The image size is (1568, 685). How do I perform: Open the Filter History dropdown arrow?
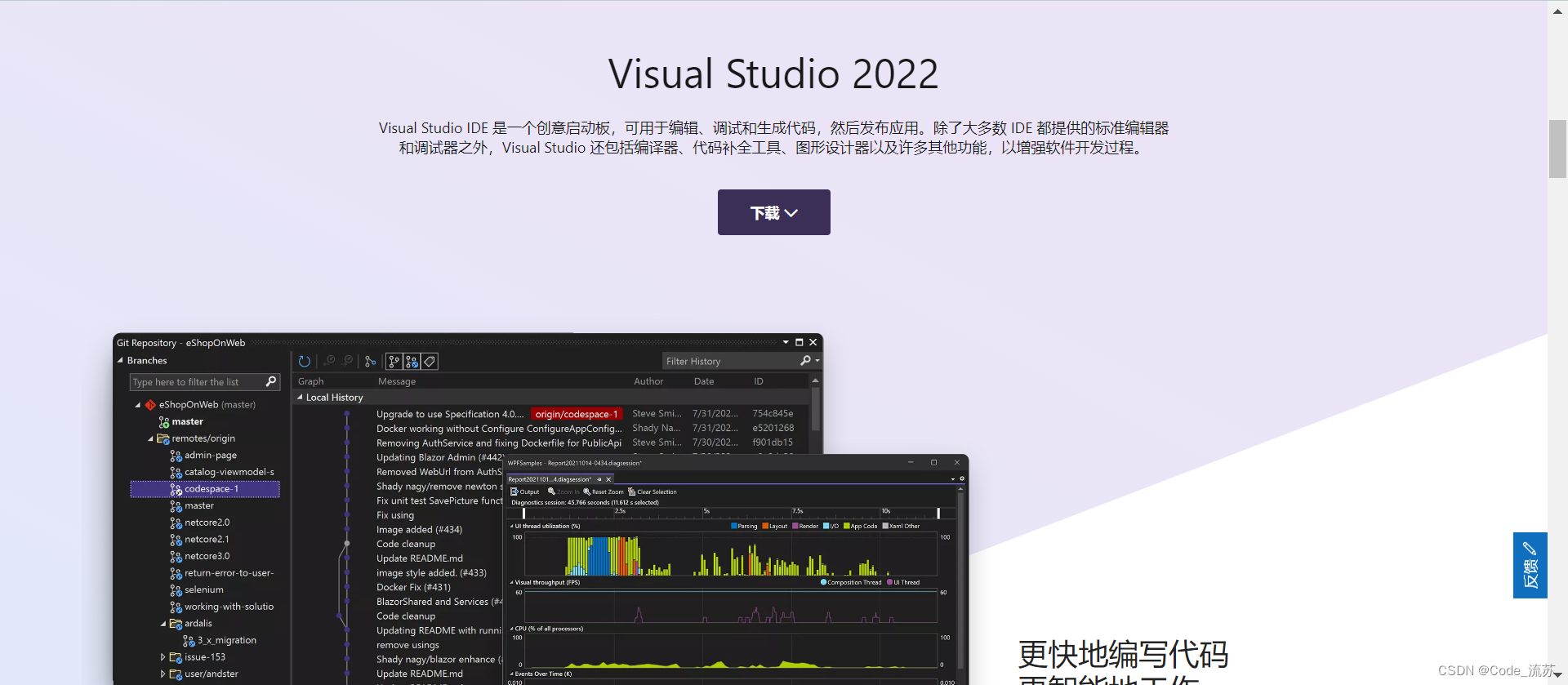(x=817, y=361)
